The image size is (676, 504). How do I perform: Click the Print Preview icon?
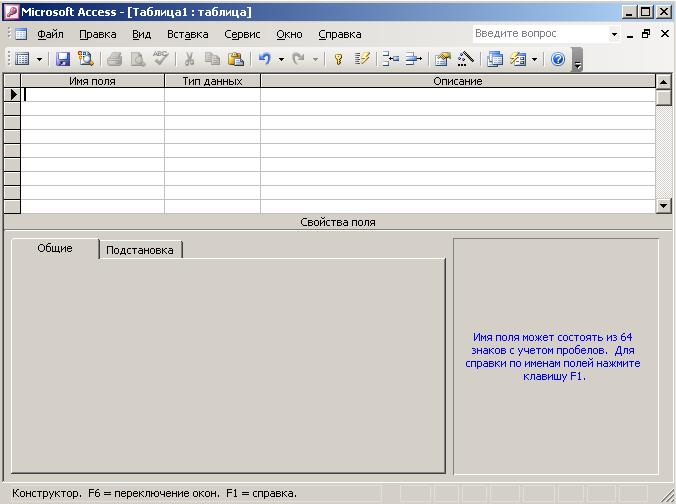137,59
